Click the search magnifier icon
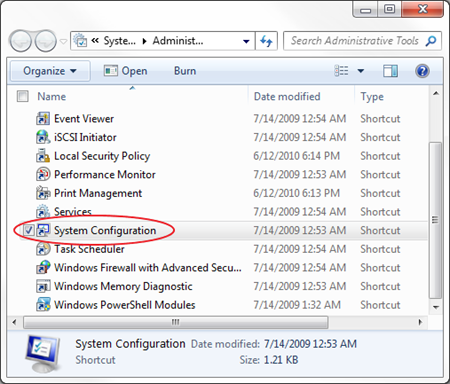450x384 pixels. coord(431,41)
